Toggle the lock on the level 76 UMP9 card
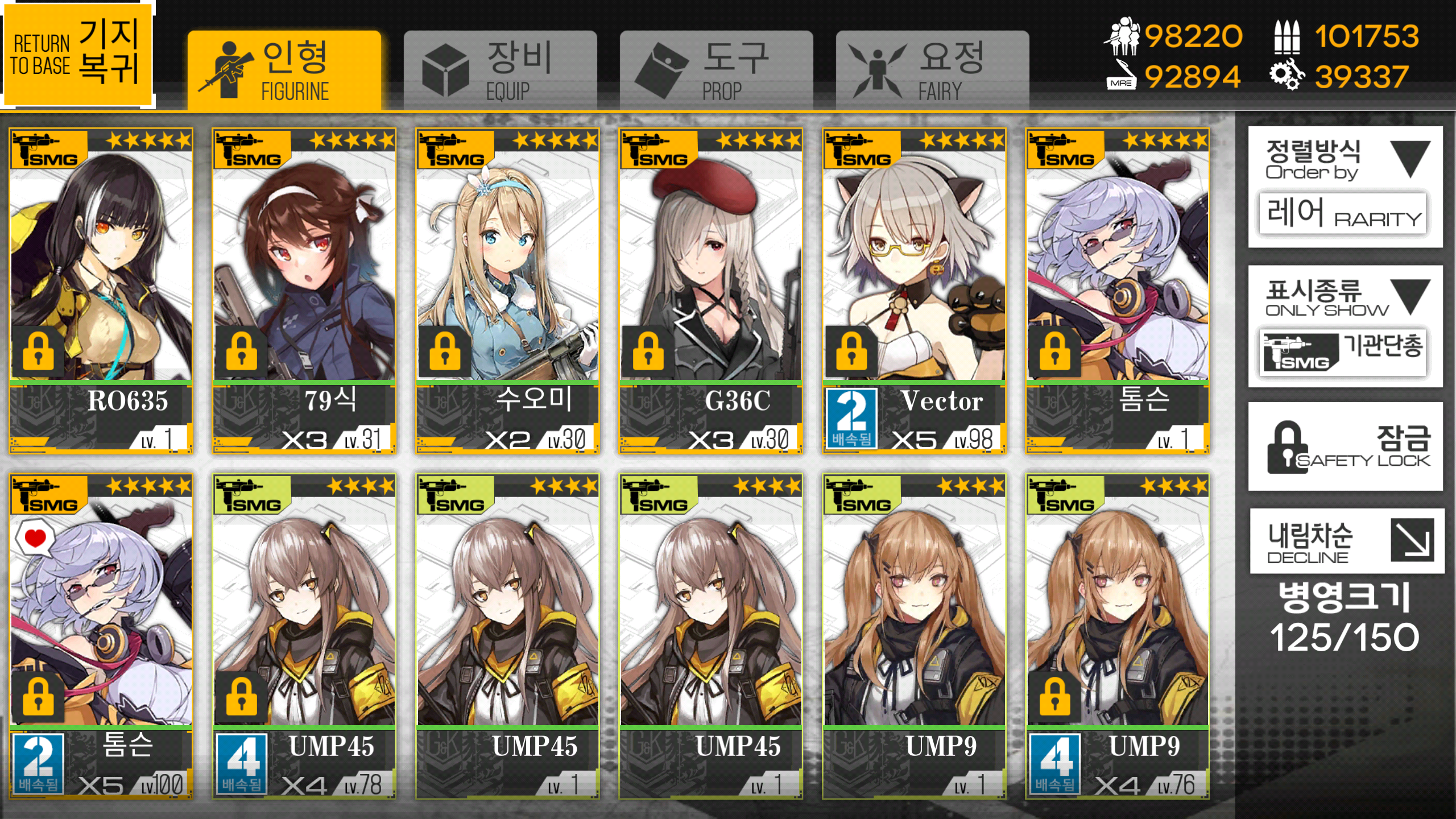 coord(1054,697)
